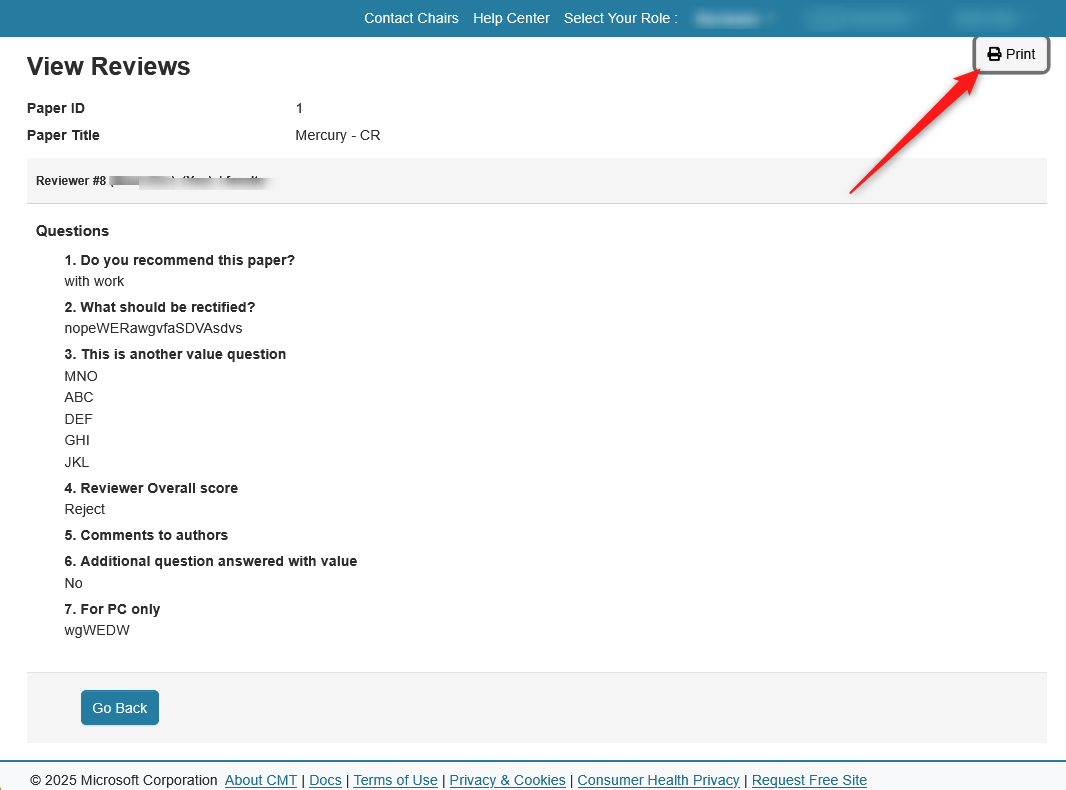
Task: Click the printer icon on the Print button
Action: click(994, 54)
